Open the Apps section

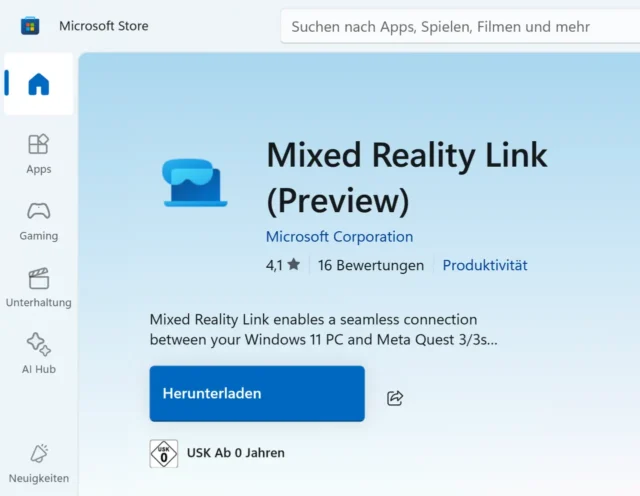[x=38, y=153]
